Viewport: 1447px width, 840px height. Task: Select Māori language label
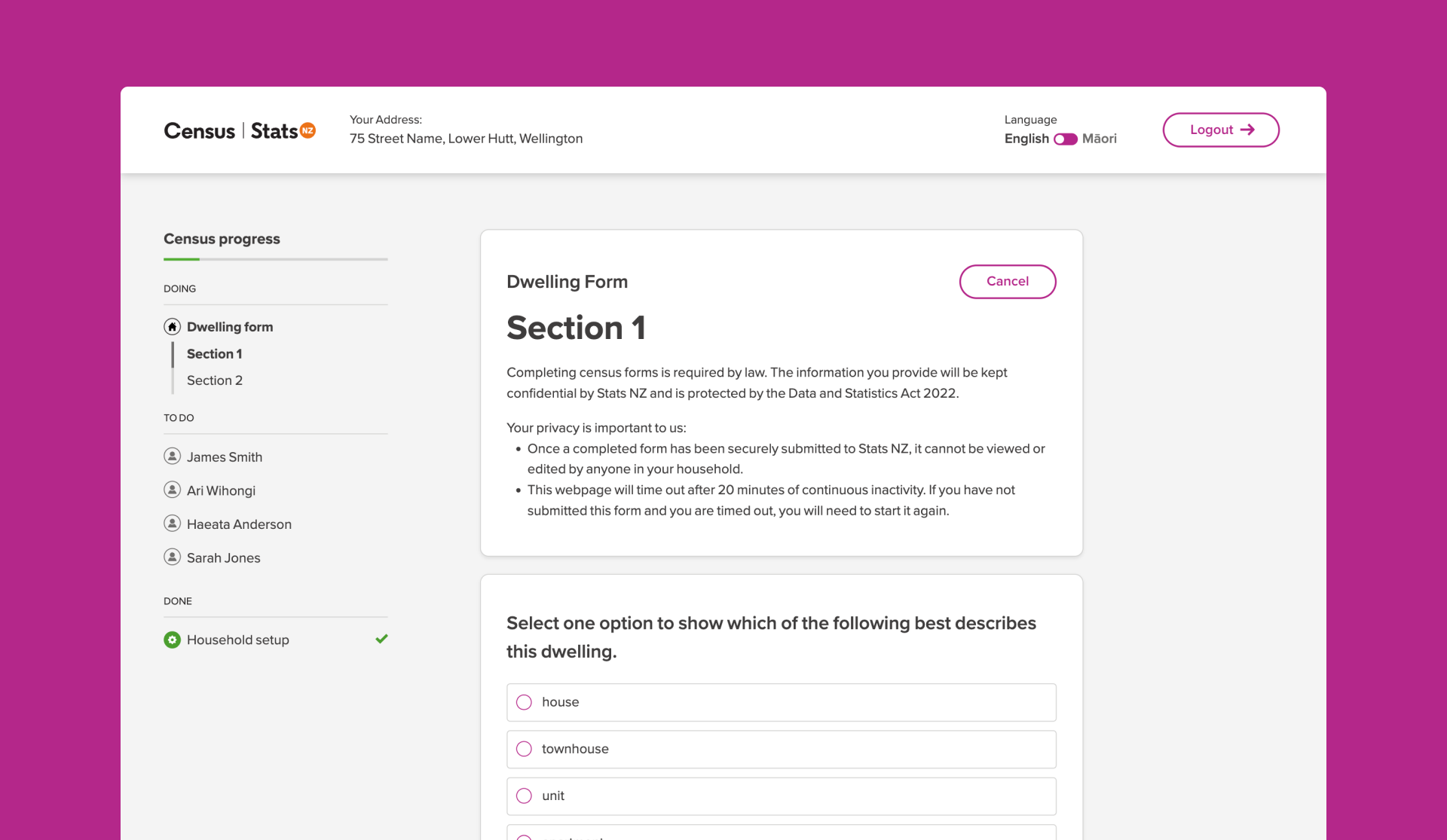[x=1099, y=139]
